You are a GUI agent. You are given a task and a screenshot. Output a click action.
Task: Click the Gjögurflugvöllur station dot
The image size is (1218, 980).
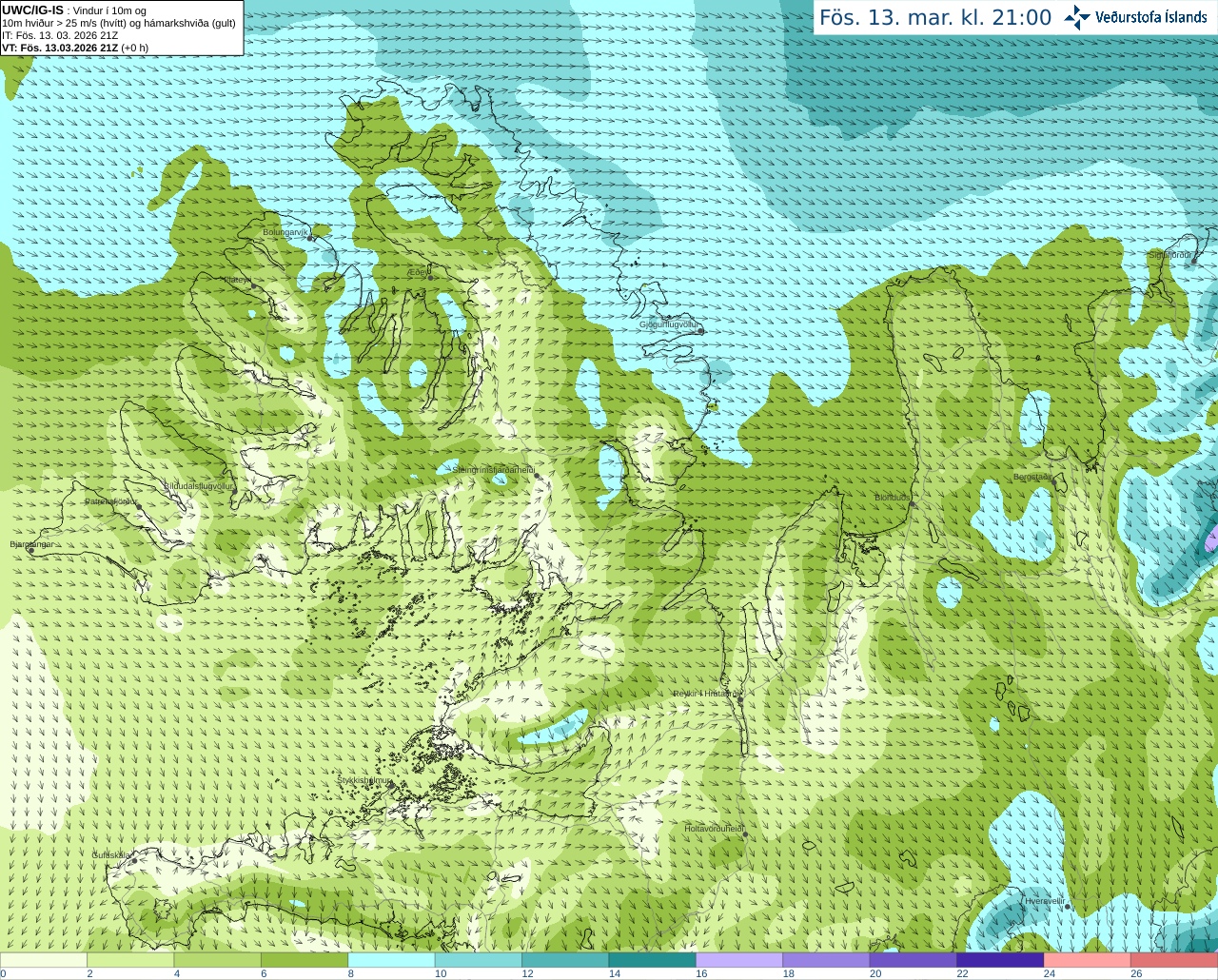[x=700, y=331]
